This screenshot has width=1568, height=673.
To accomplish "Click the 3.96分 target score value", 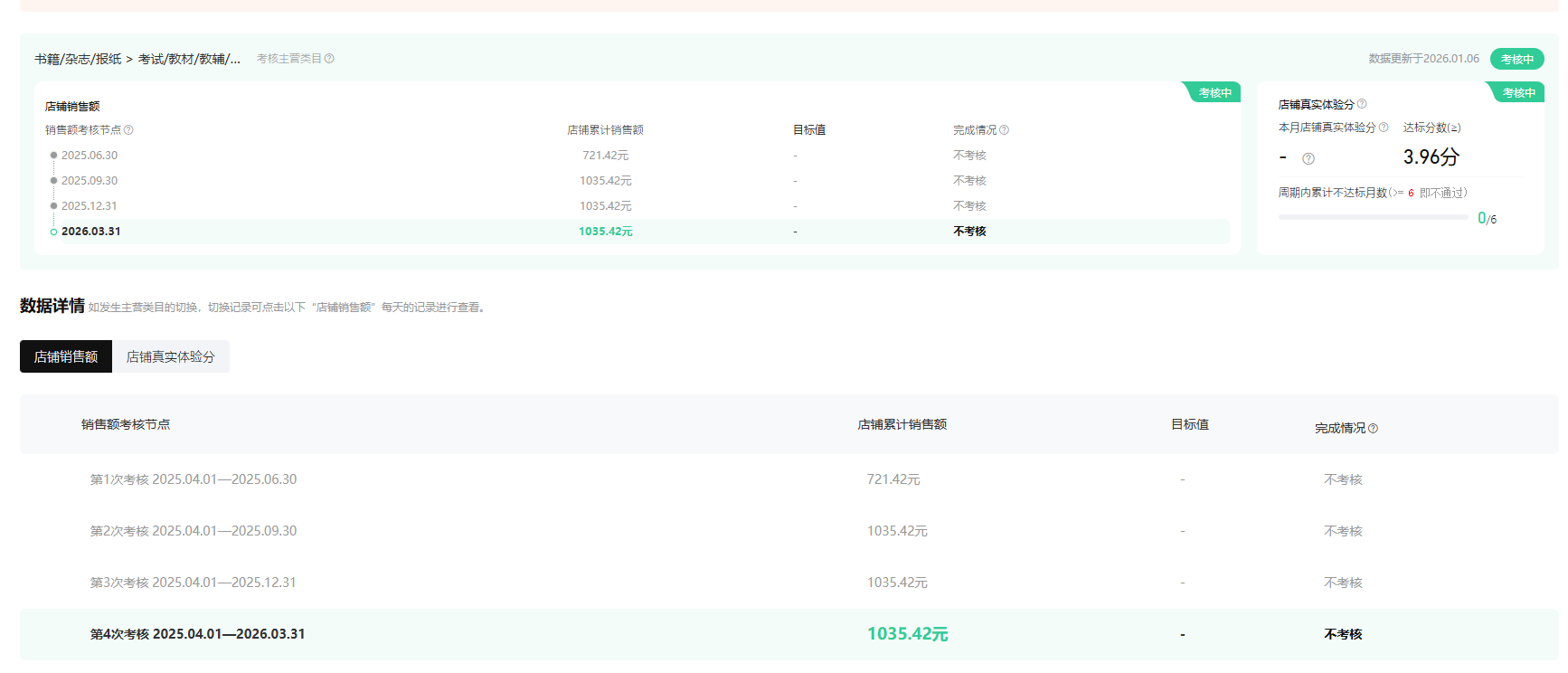I will pyautogui.click(x=1431, y=157).
